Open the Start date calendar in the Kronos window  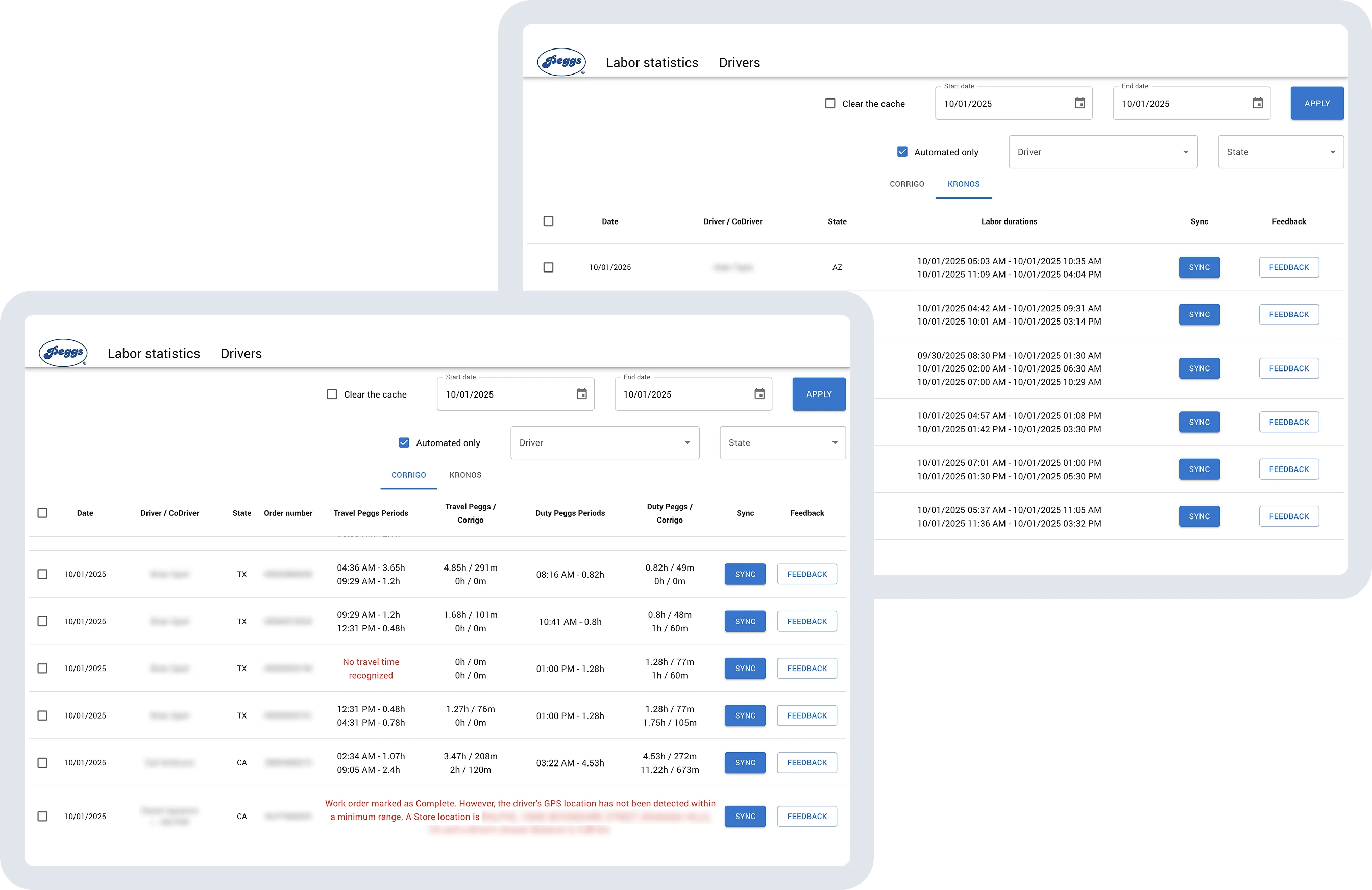(1081, 103)
